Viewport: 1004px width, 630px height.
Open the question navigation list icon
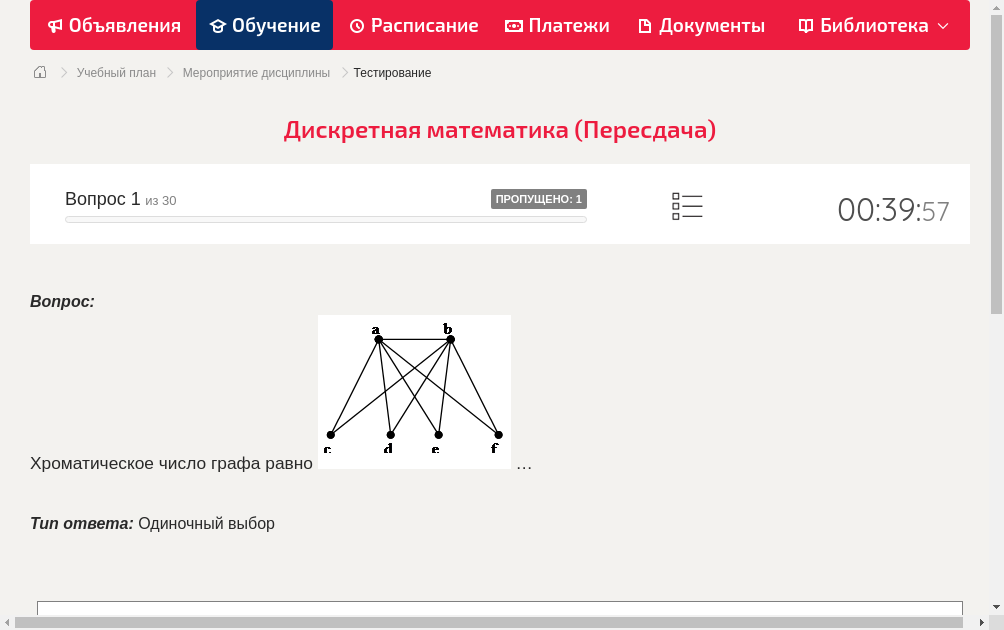[x=687, y=206]
